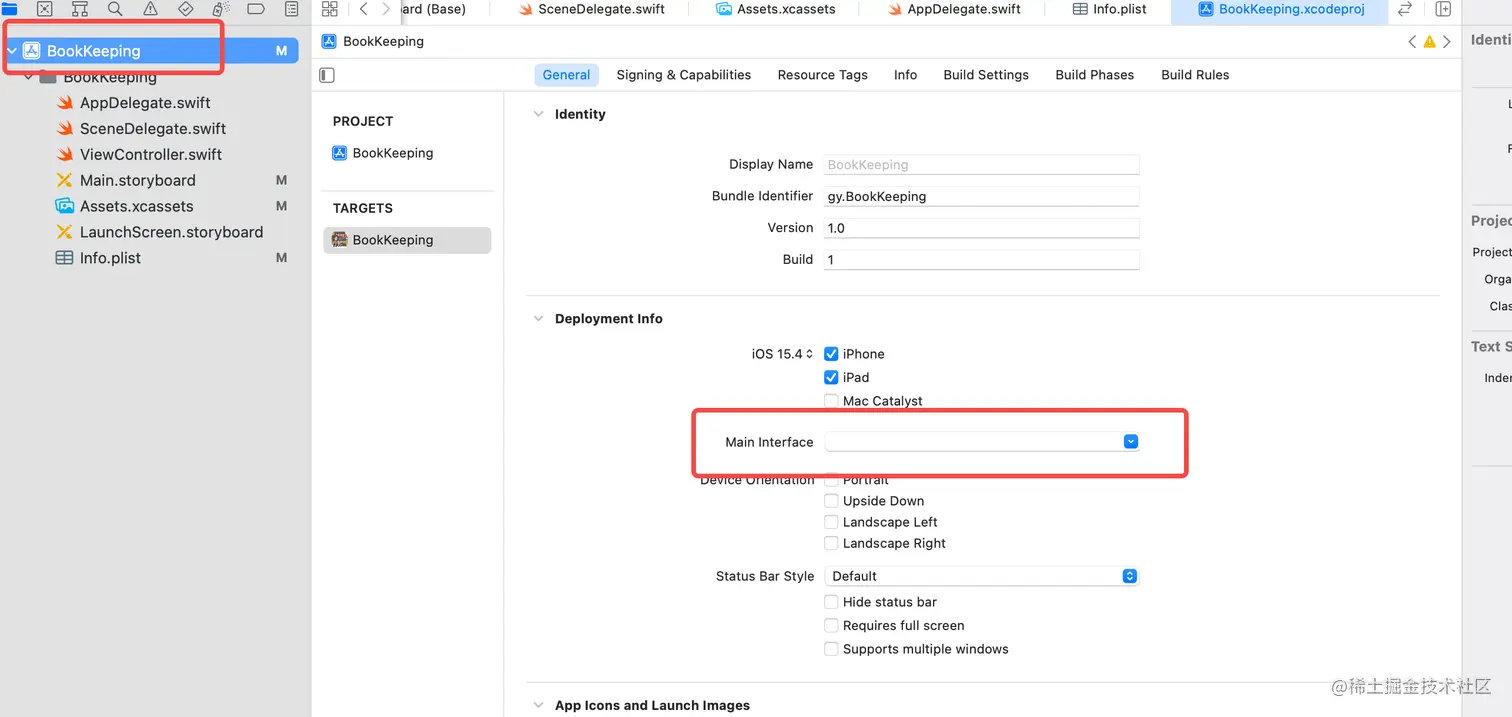Hide the project and targets list sidebar

pos(327,75)
